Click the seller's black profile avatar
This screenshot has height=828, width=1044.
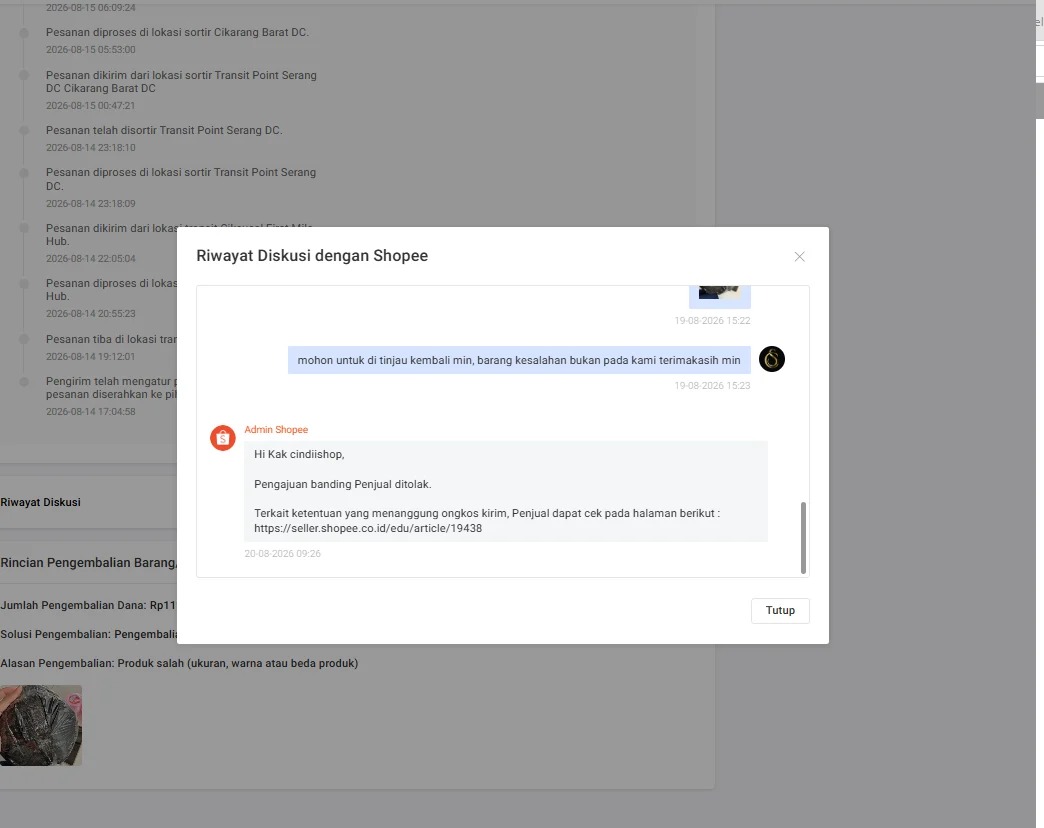coord(772,359)
